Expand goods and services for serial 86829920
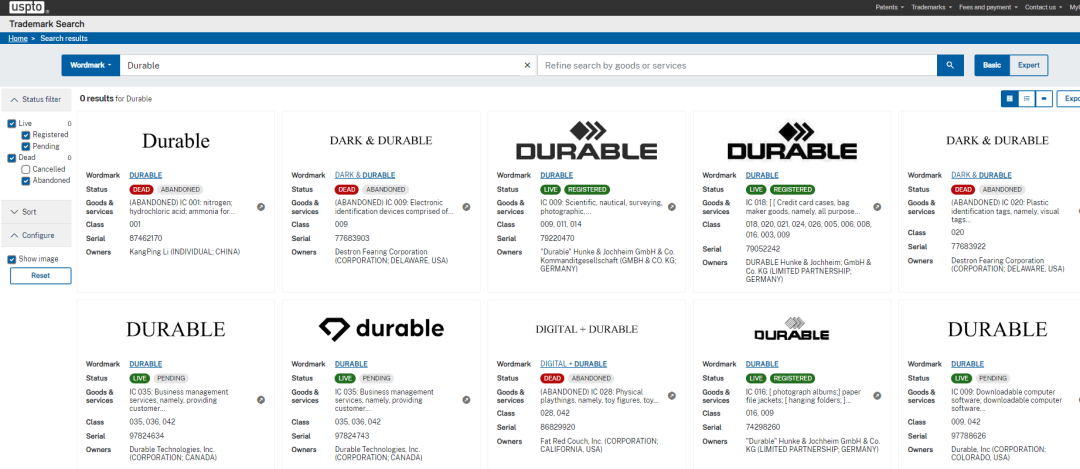Image resolution: width=1080 pixels, height=469 pixels. pyautogui.click(x=672, y=396)
